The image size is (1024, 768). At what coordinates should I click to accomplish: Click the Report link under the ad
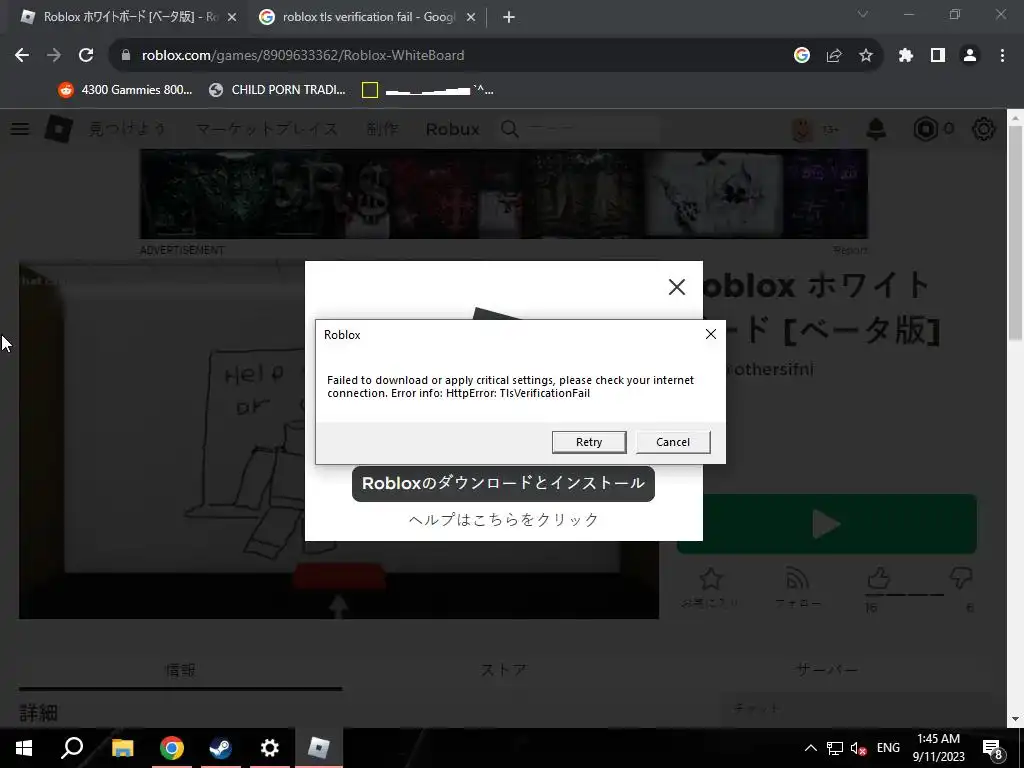point(850,250)
